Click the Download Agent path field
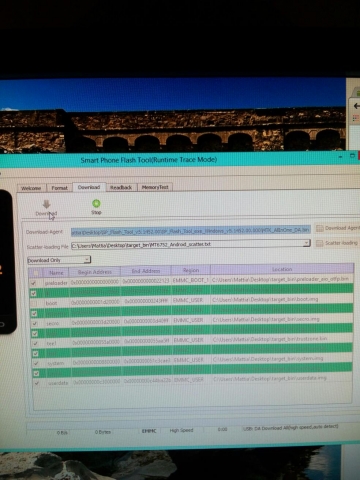360x480 pixels. (x=191, y=230)
